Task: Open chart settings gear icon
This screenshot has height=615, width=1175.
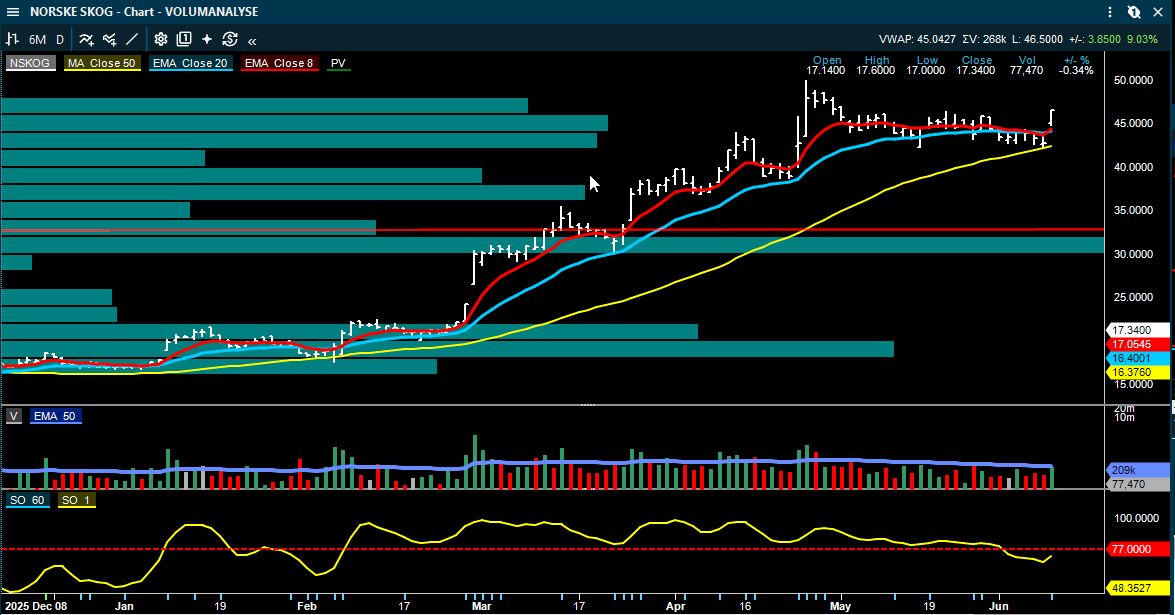Action: pyautogui.click(x=160, y=39)
